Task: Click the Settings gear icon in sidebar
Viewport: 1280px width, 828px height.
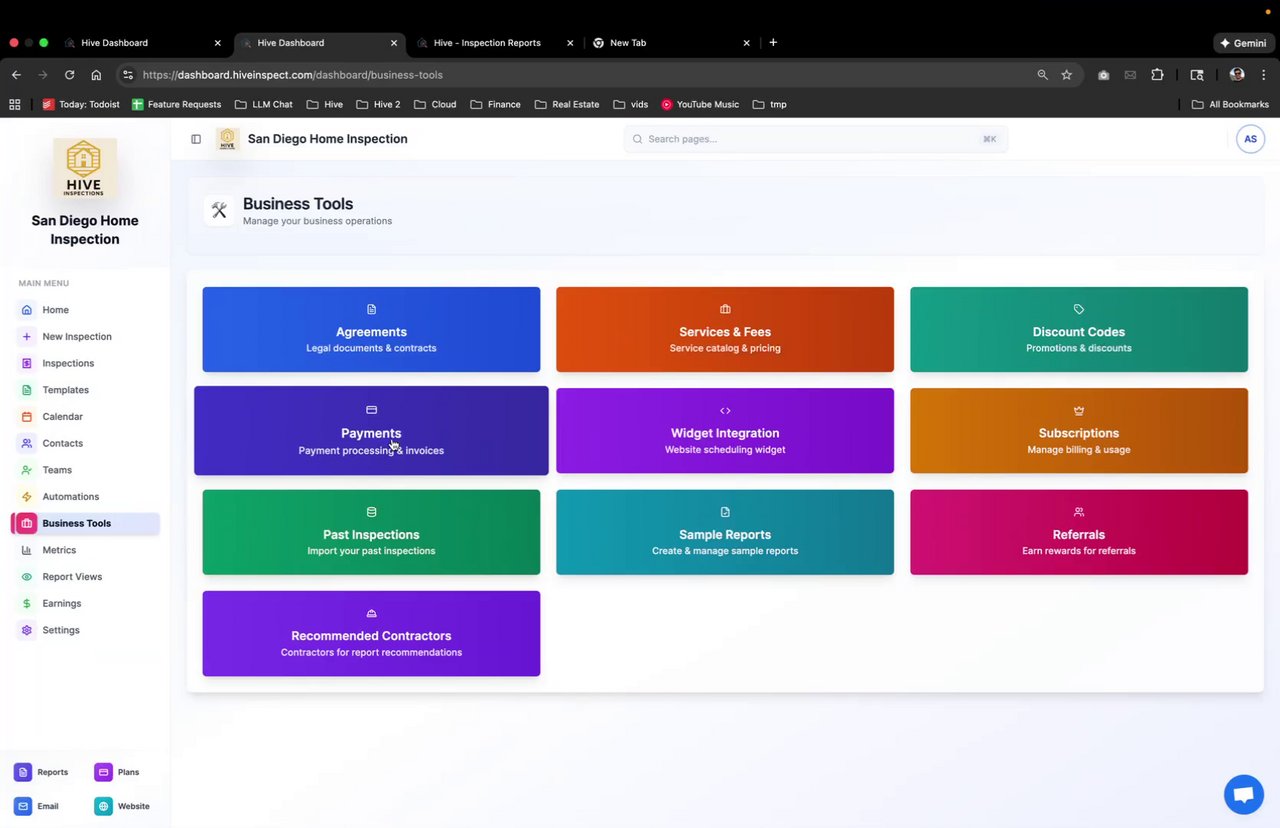Action: 27,630
